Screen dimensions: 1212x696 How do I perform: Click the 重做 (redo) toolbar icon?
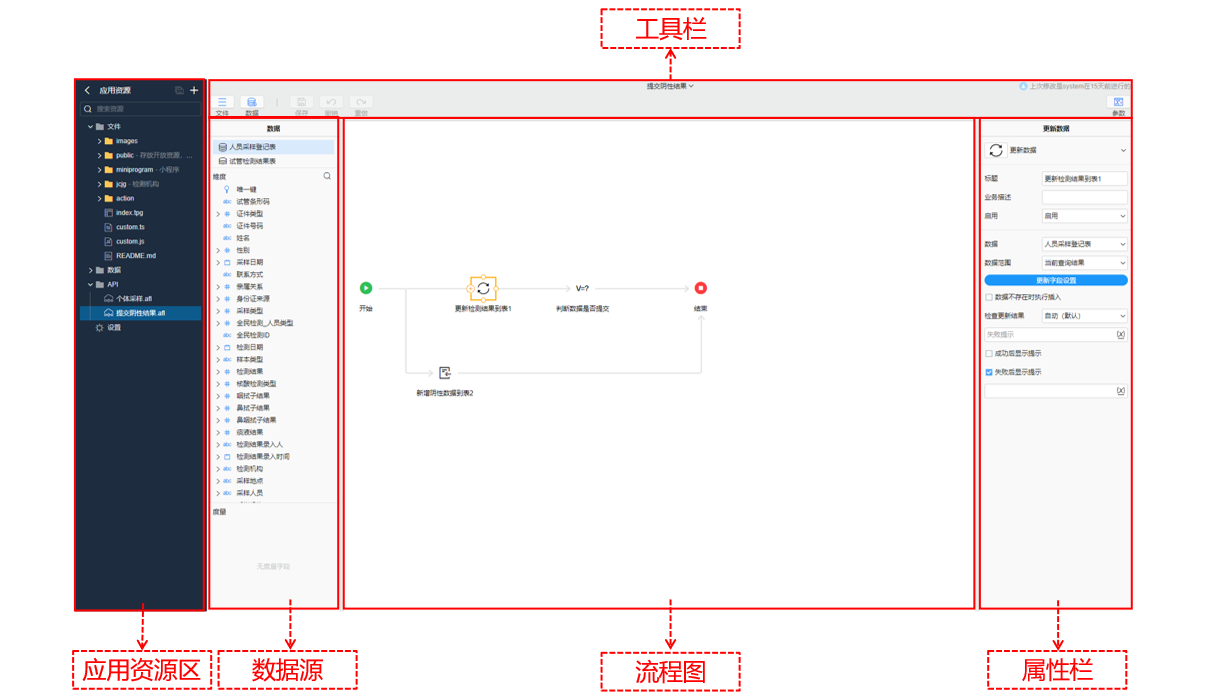[359, 101]
